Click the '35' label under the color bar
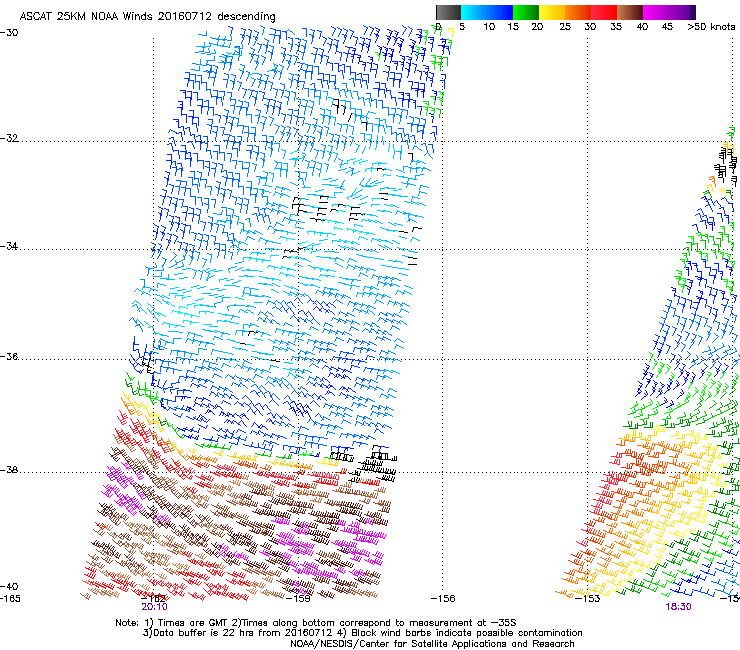The height and width of the screenshot is (650, 740). [x=616, y=26]
